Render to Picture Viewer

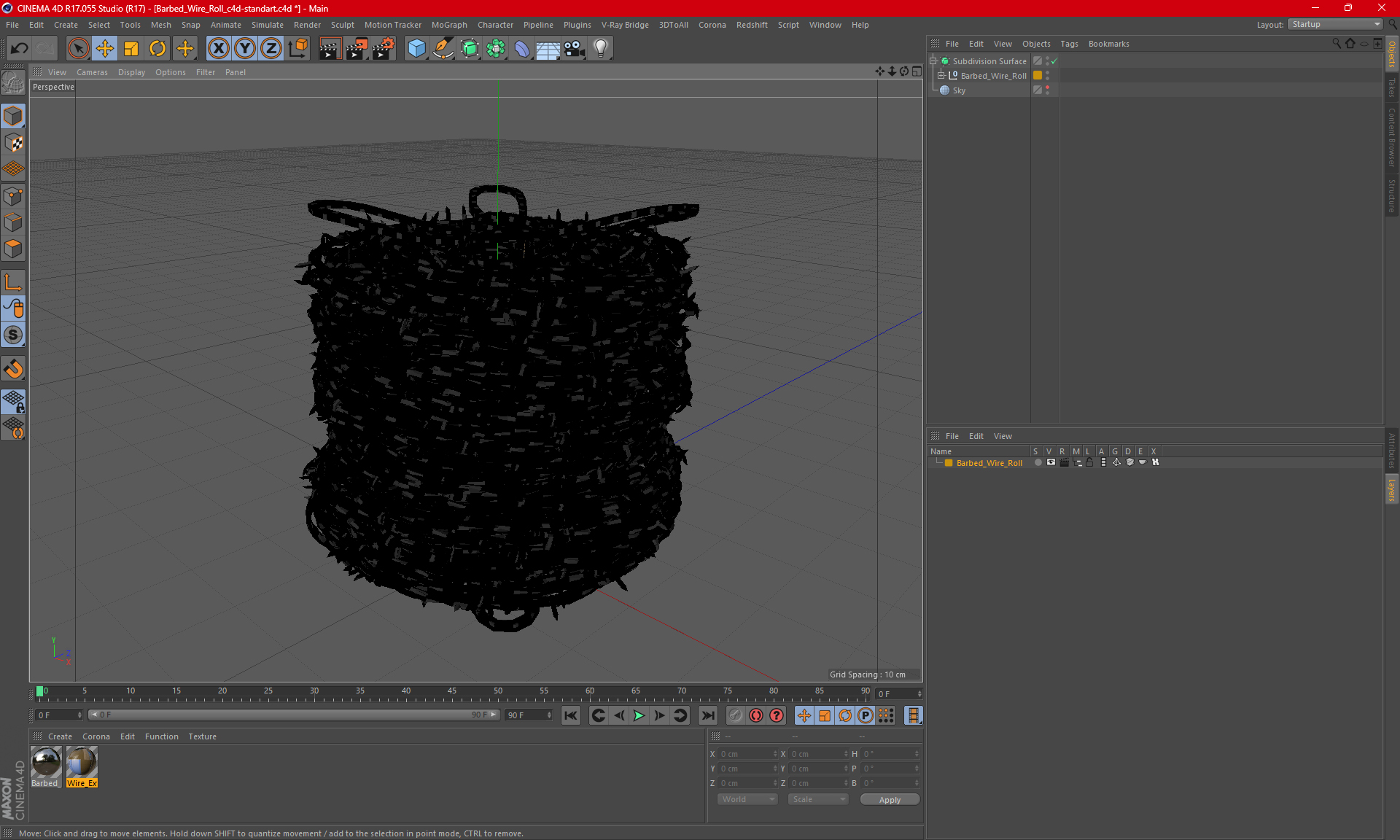click(x=357, y=49)
